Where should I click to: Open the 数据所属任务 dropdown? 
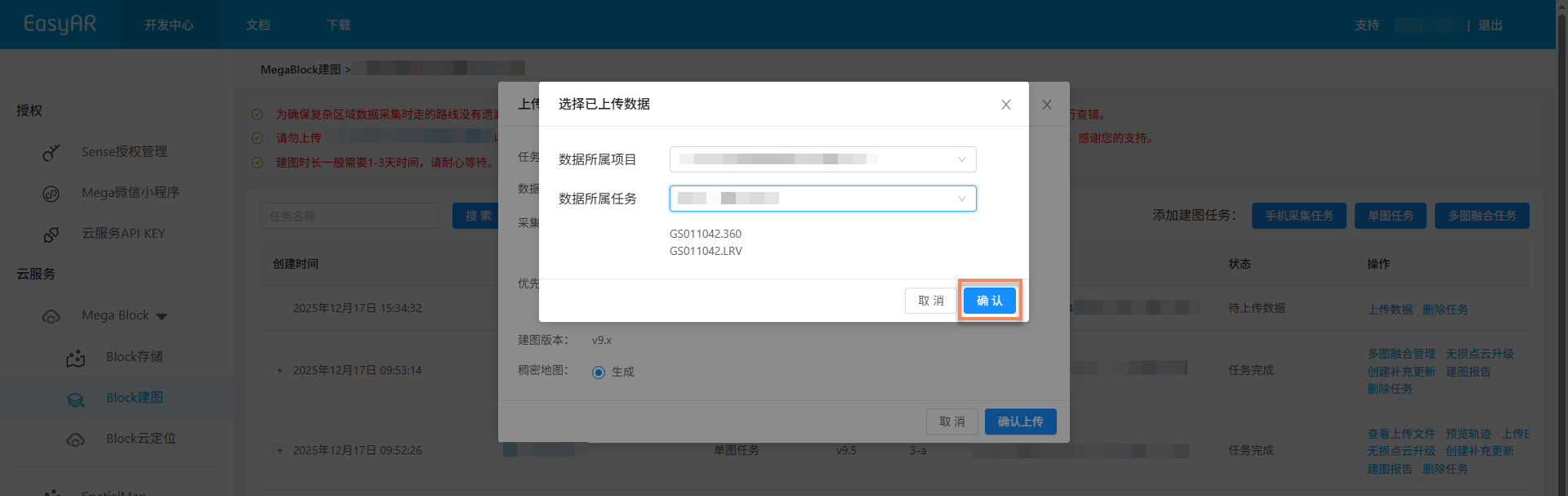pyautogui.click(x=822, y=199)
